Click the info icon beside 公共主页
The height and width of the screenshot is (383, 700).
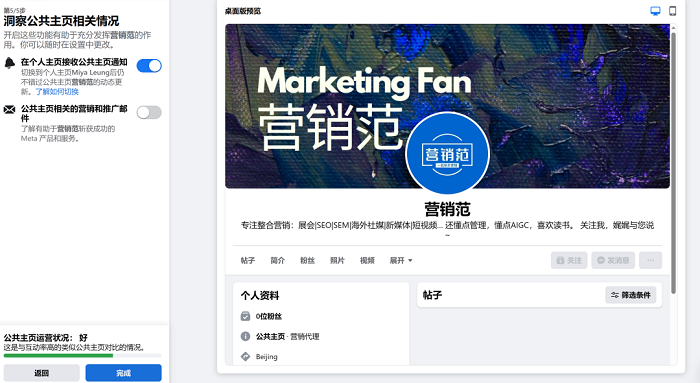pos(245,336)
